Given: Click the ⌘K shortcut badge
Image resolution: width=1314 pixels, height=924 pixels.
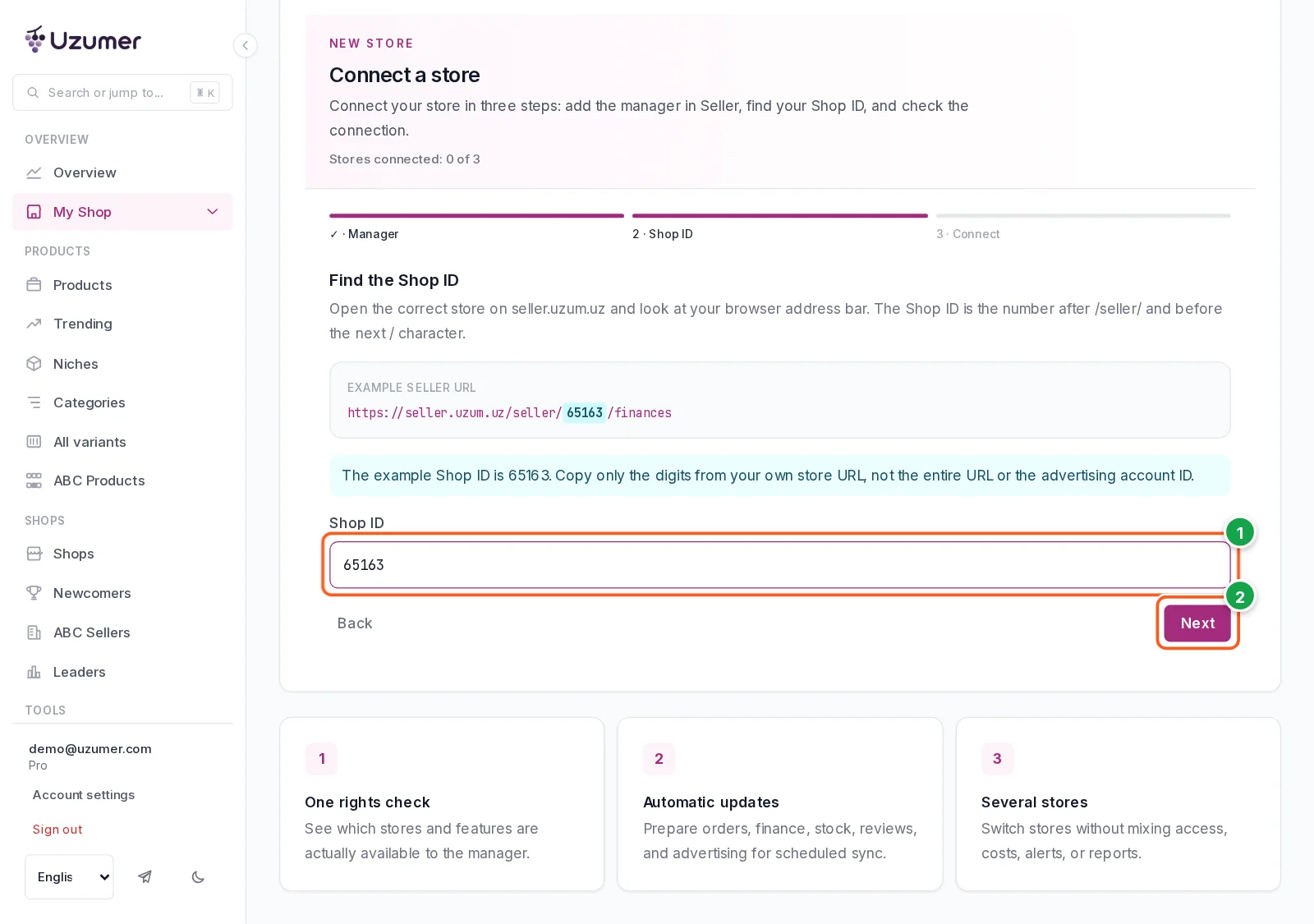Looking at the screenshot, I should (204, 93).
